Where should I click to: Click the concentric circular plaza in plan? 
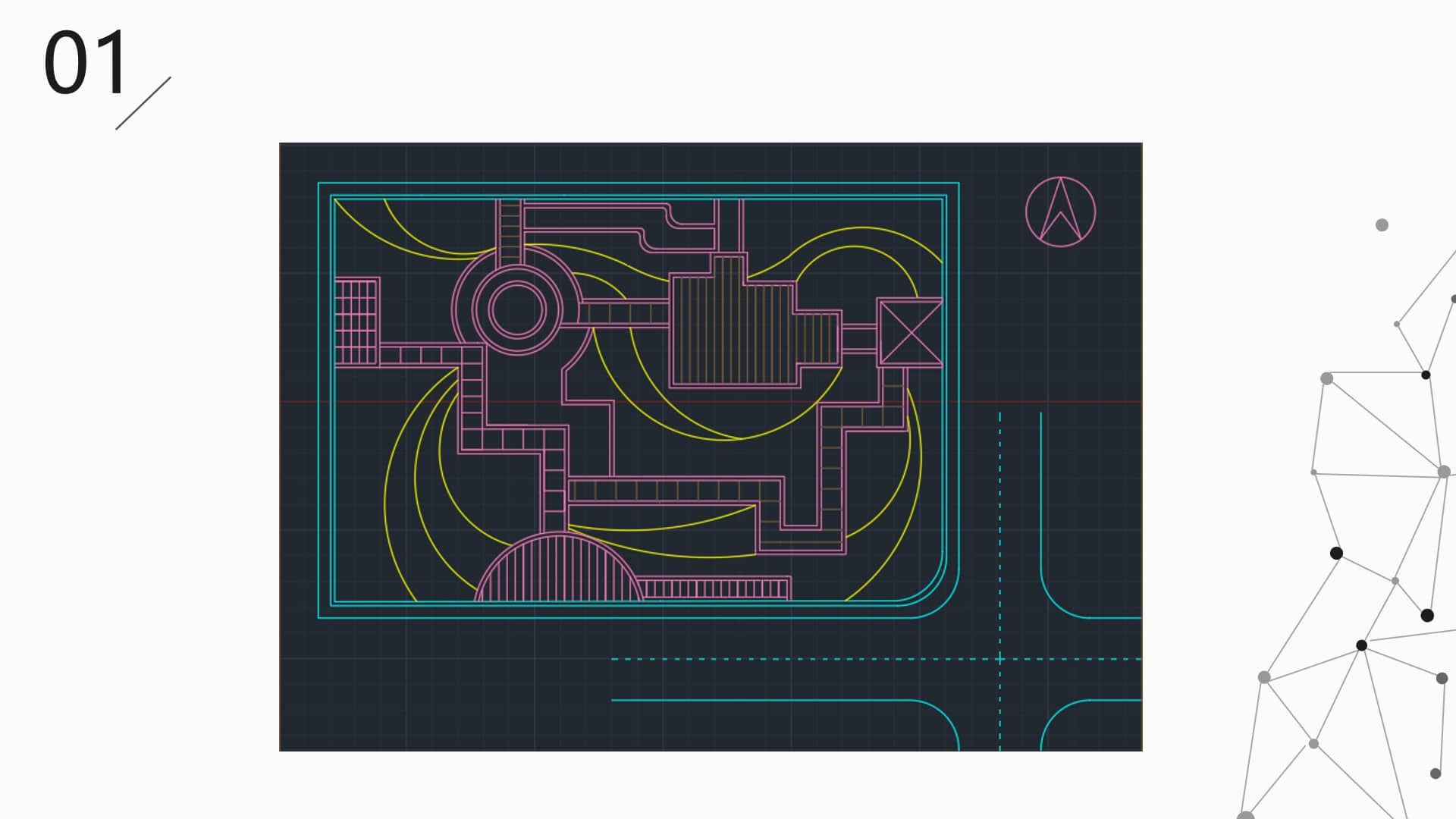point(517,309)
